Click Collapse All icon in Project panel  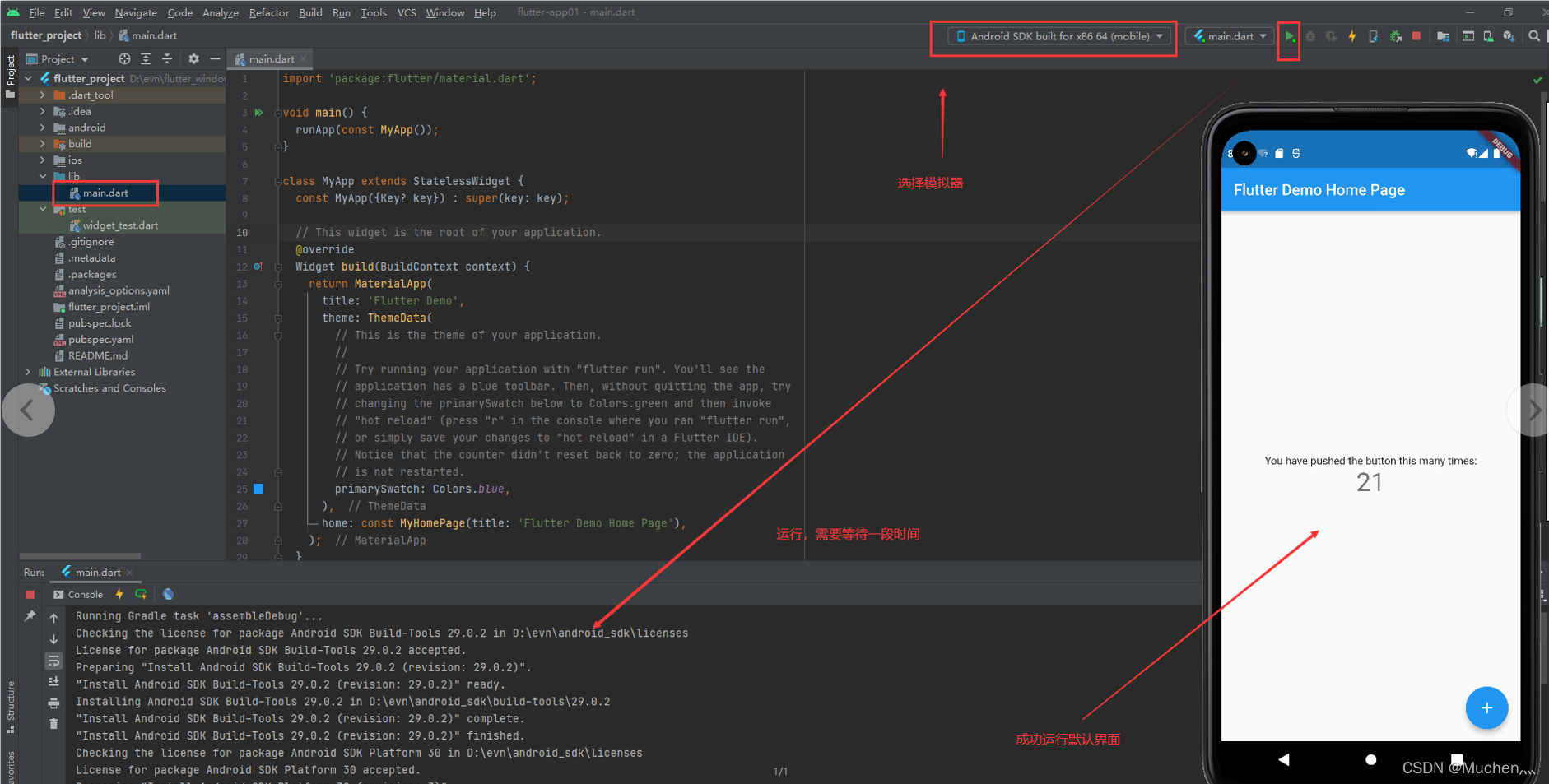click(167, 59)
